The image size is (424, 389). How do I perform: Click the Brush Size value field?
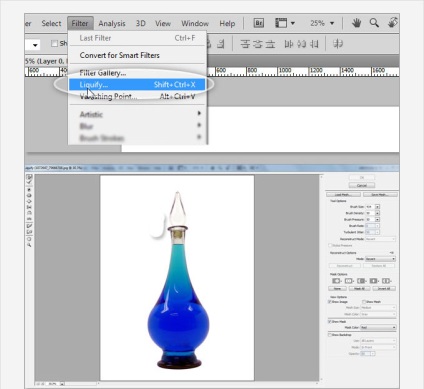pyautogui.click(x=370, y=207)
